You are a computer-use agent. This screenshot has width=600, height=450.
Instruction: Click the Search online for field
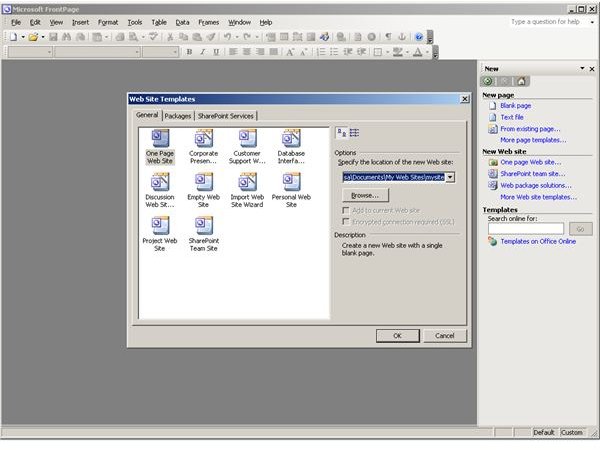pos(526,229)
